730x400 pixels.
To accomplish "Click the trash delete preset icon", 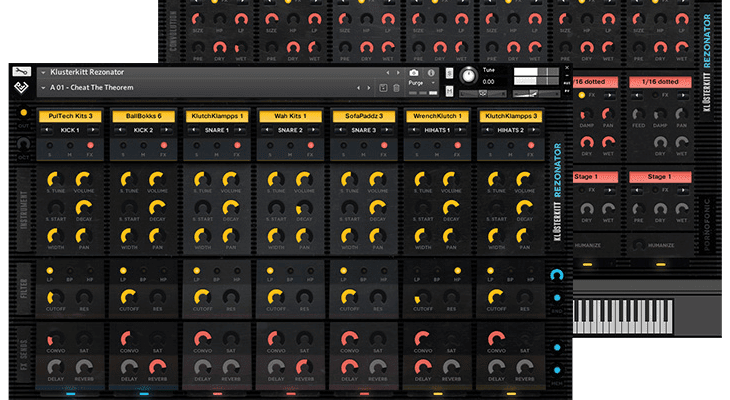I will pos(395,88).
